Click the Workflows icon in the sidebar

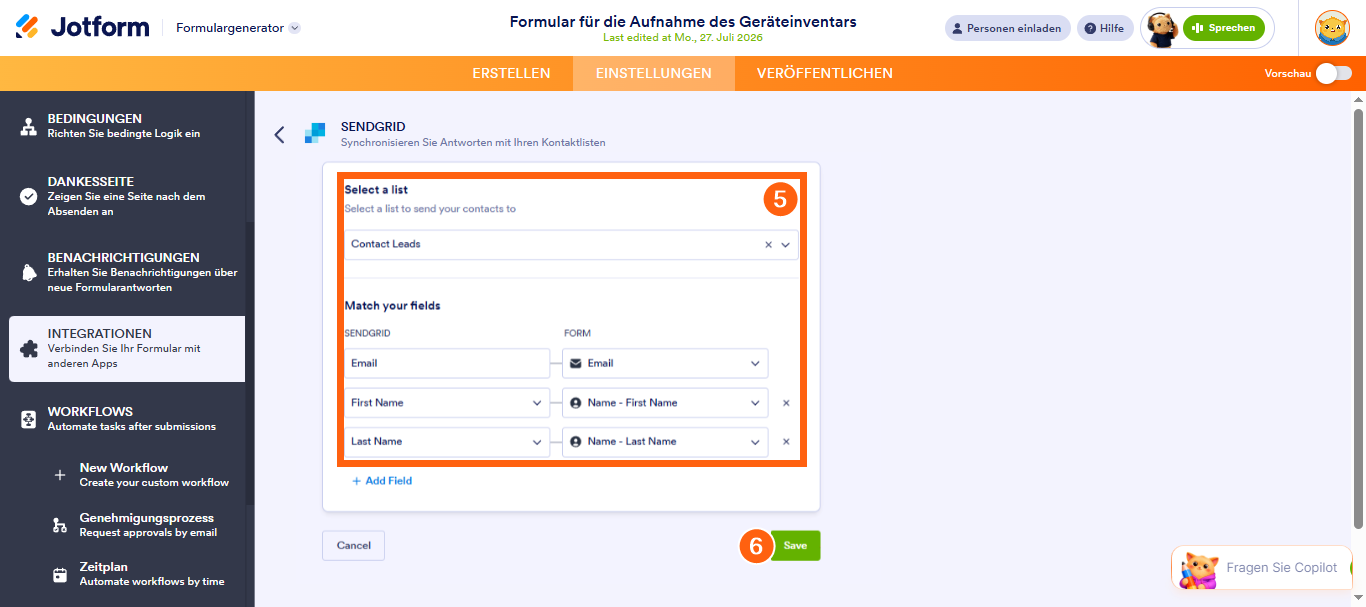click(x=29, y=419)
